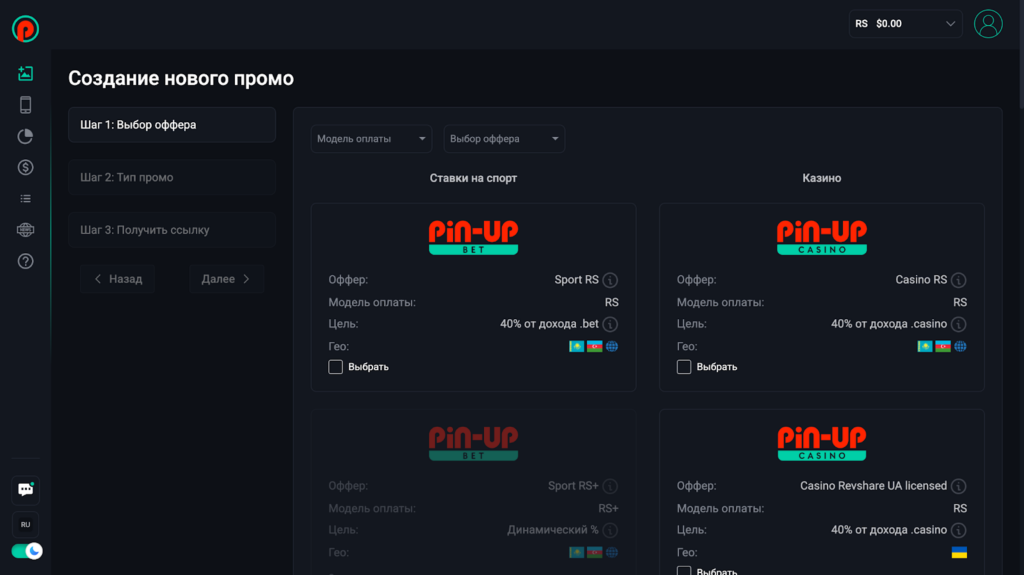Open the help question mark icon

click(x=25, y=261)
